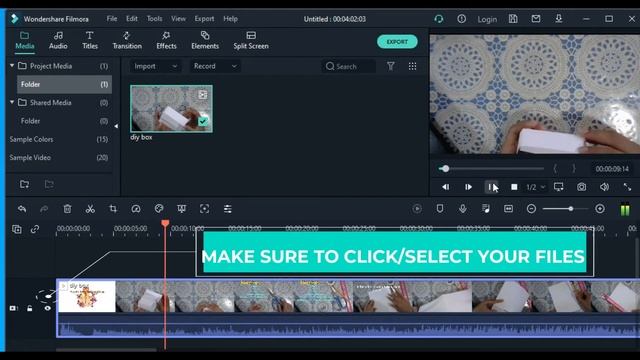
Task: Click the Split scissors icon
Action: (x=90, y=209)
